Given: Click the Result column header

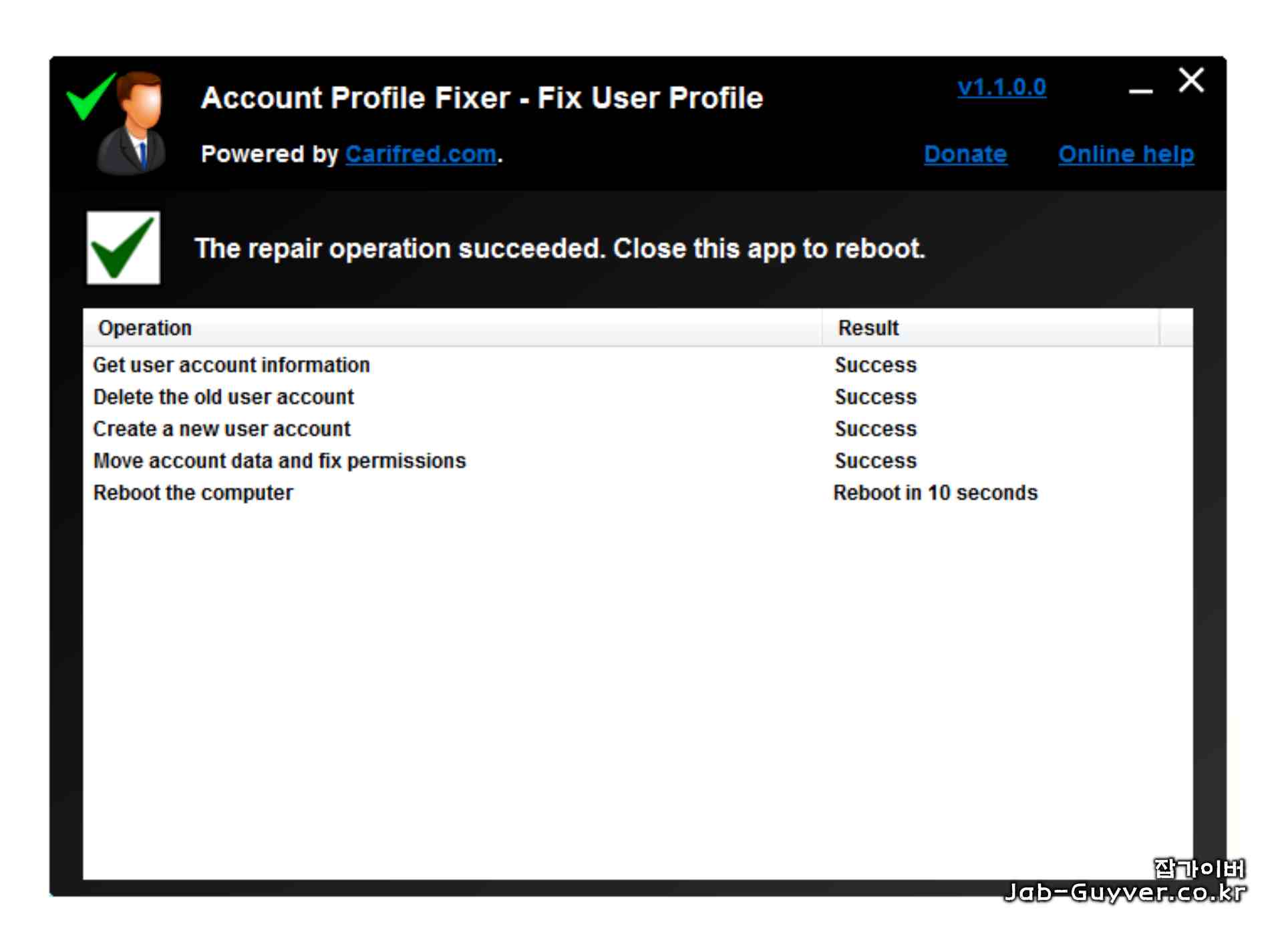Looking at the screenshot, I should pyautogui.click(x=870, y=329).
